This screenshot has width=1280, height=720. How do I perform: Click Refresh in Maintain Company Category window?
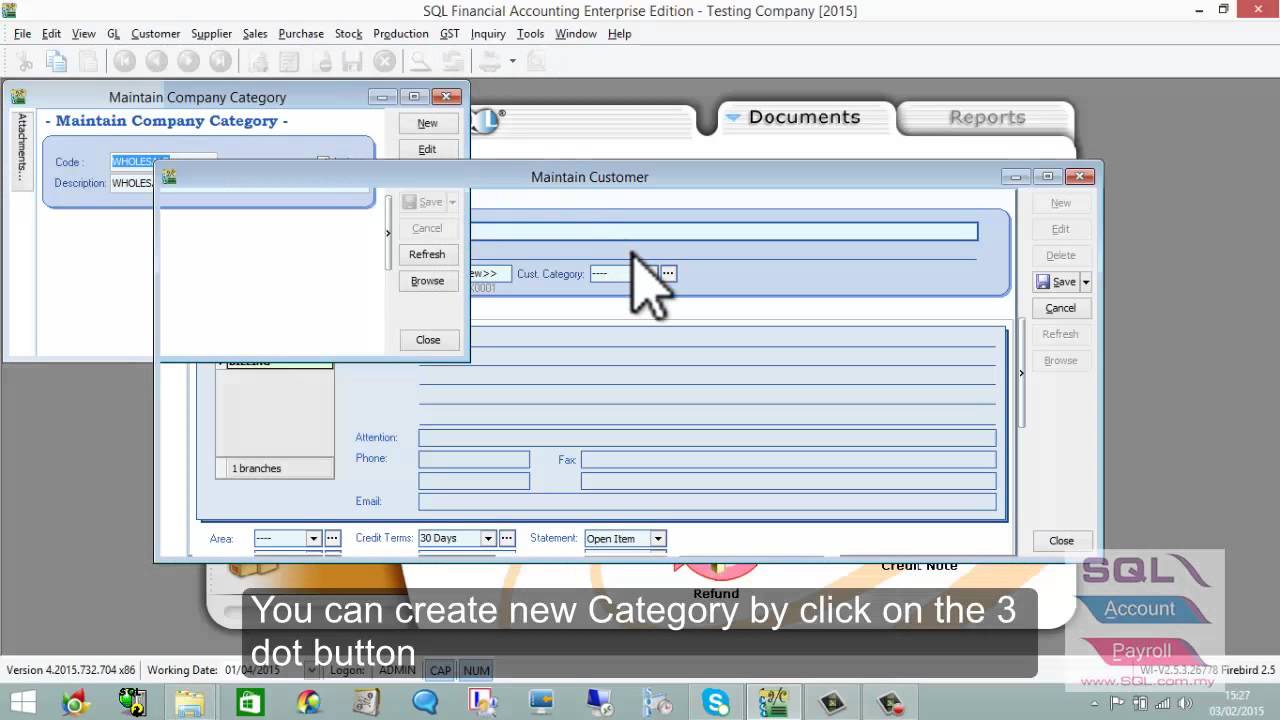click(x=427, y=254)
